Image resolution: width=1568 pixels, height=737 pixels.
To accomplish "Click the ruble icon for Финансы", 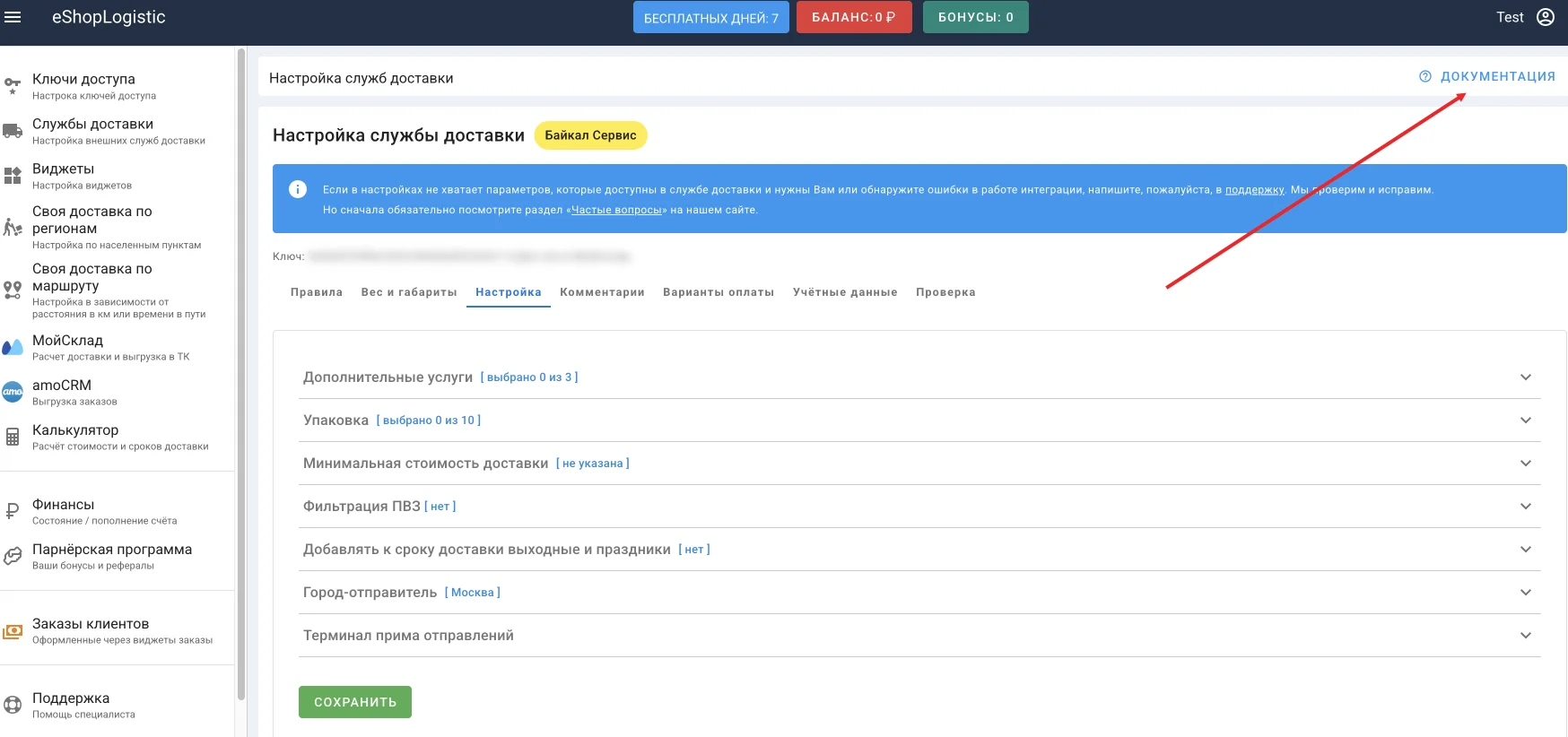I will [13, 511].
